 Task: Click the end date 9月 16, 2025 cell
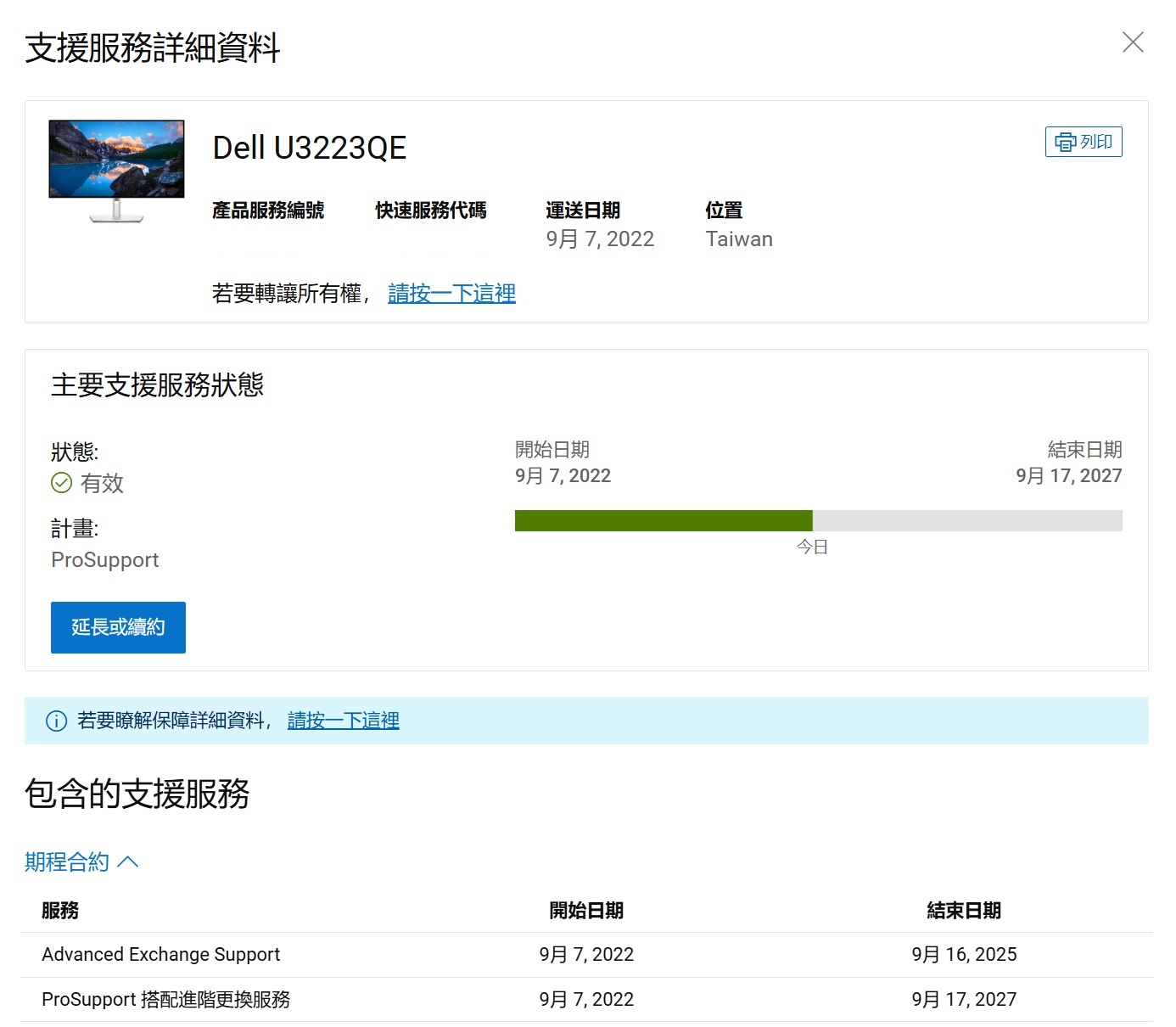pos(964,955)
